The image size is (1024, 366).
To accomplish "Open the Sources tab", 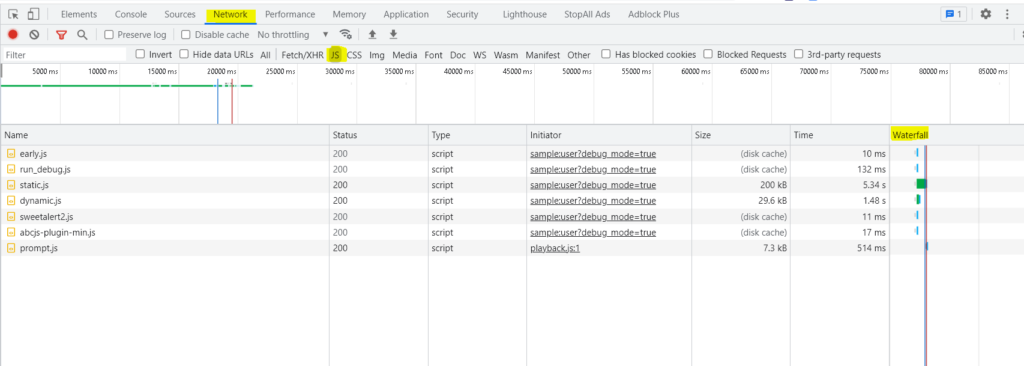I will tap(180, 14).
